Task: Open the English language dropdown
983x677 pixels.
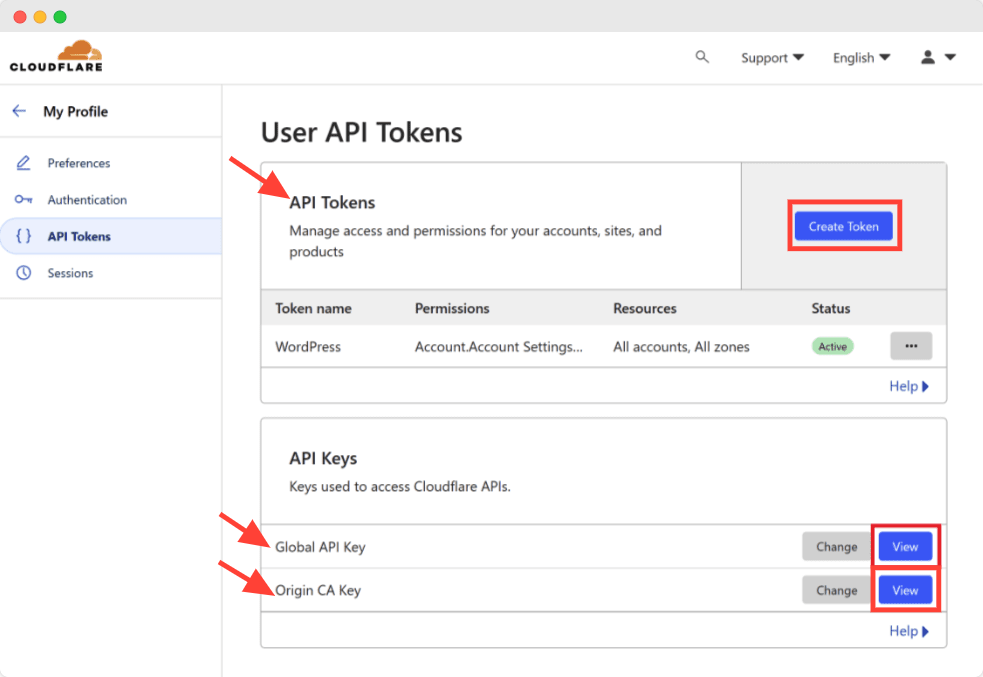Action: (x=860, y=57)
